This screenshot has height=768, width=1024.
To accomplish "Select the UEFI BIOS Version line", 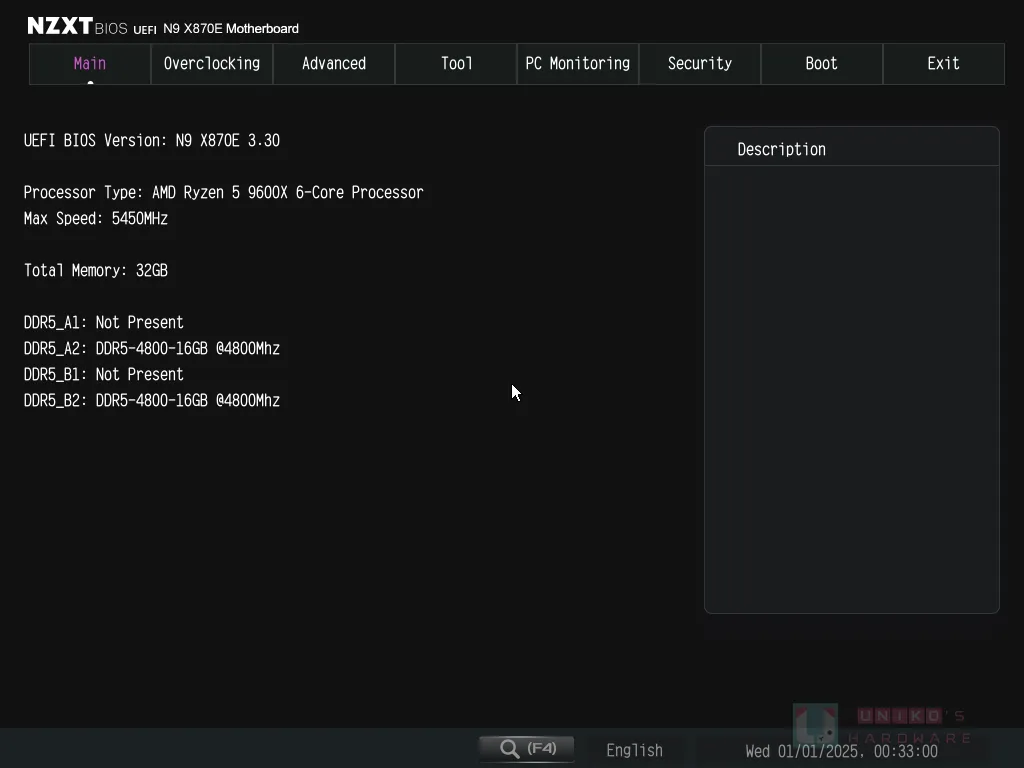I will tap(152, 140).
